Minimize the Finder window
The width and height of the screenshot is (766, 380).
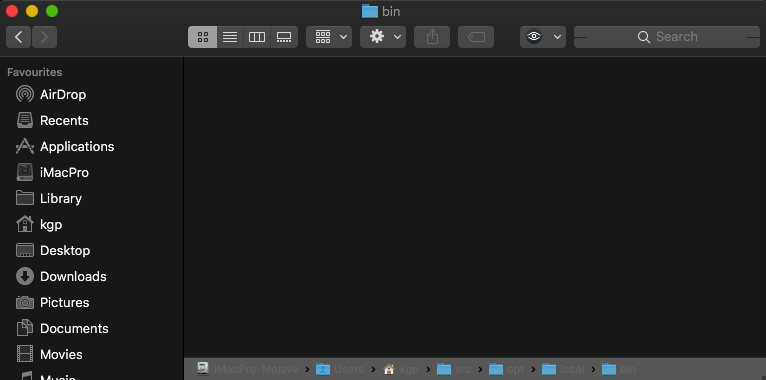pos(32,11)
